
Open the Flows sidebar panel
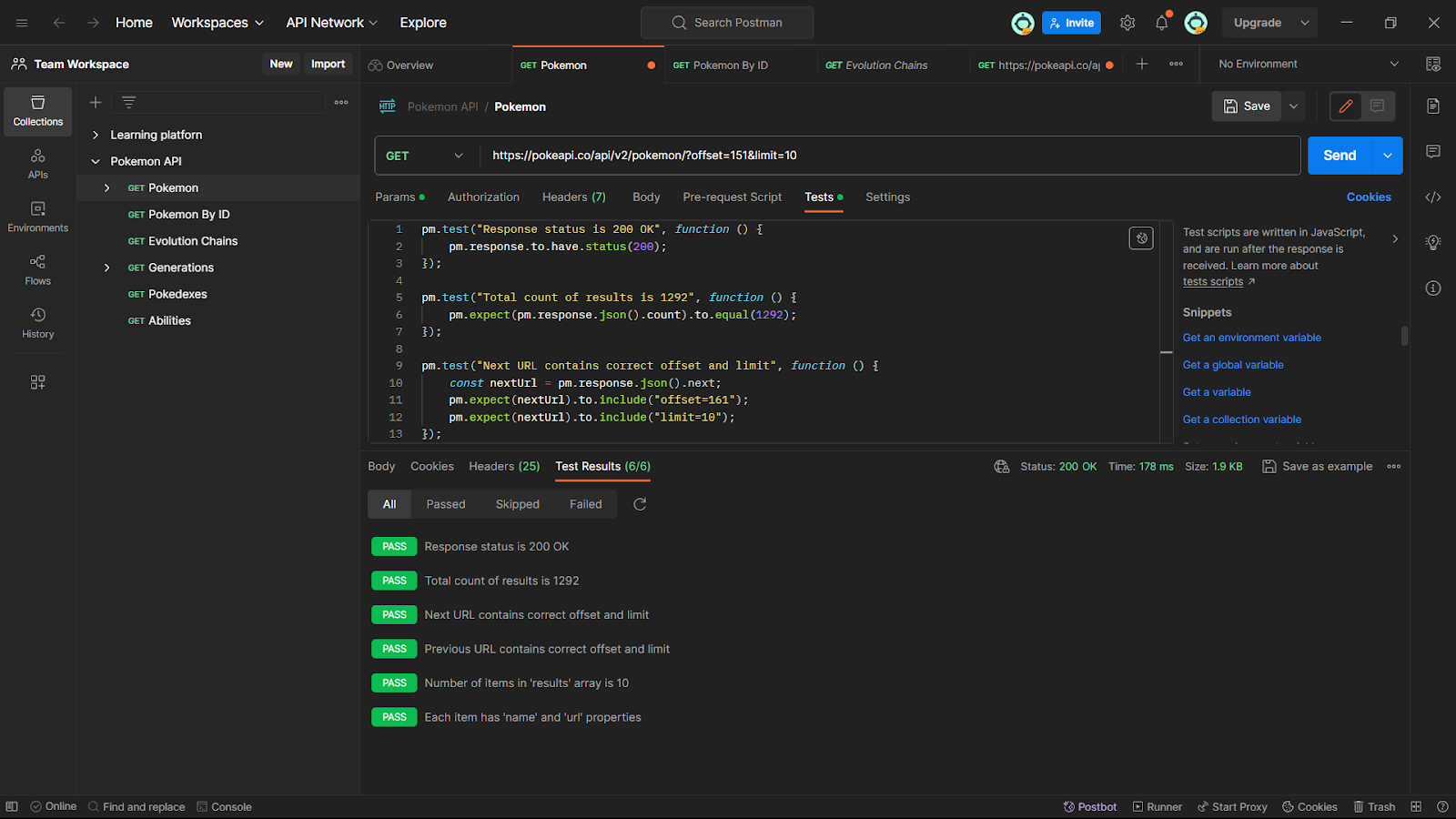click(x=37, y=270)
